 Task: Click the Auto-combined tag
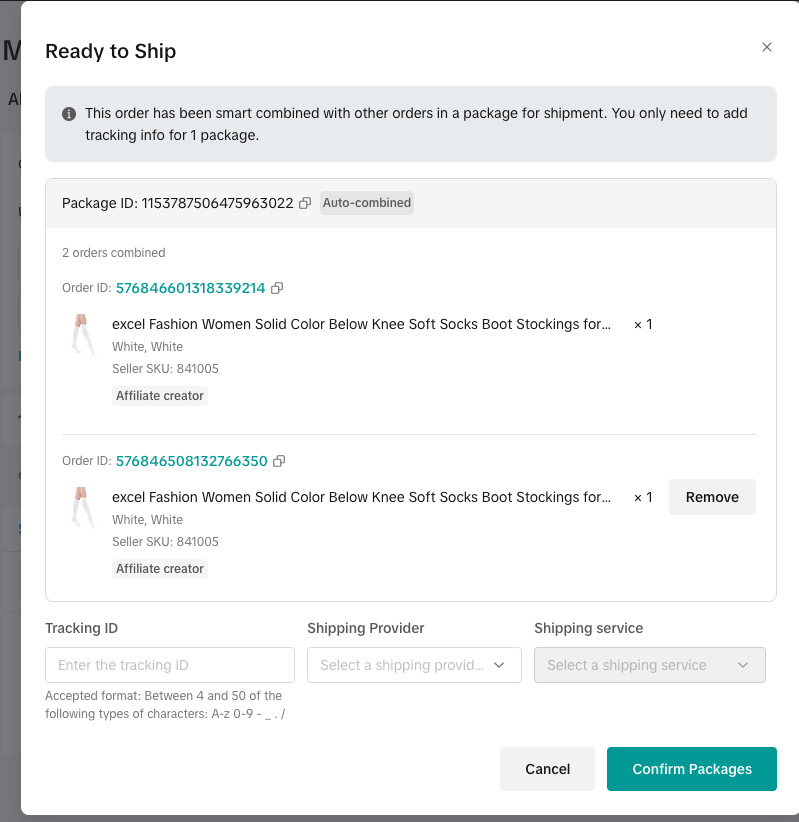[367, 203]
